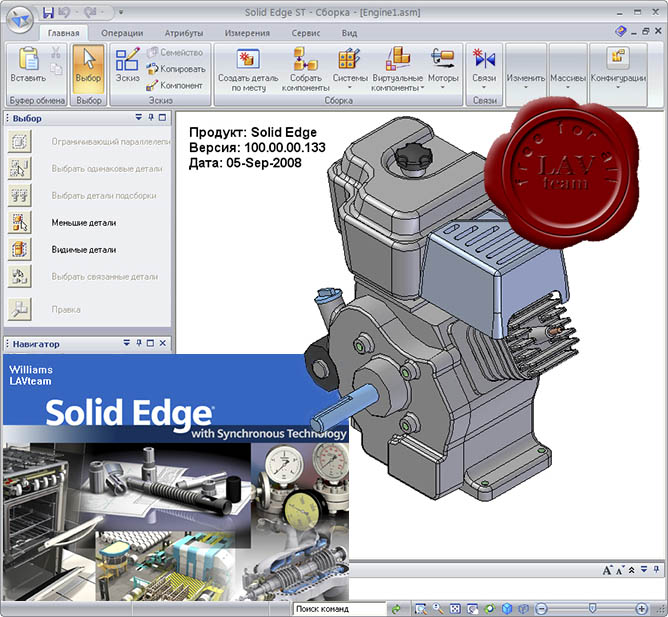The height and width of the screenshot is (617, 668).
Task: Open the Системы dropdown
Action: pos(350,68)
